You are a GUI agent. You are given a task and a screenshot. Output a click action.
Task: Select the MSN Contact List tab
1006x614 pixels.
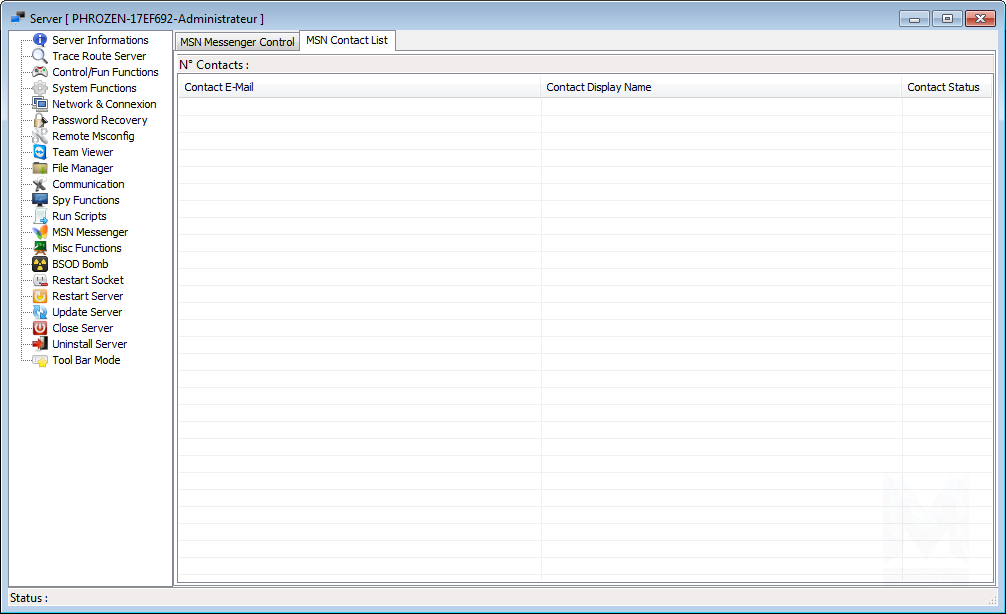(347, 40)
